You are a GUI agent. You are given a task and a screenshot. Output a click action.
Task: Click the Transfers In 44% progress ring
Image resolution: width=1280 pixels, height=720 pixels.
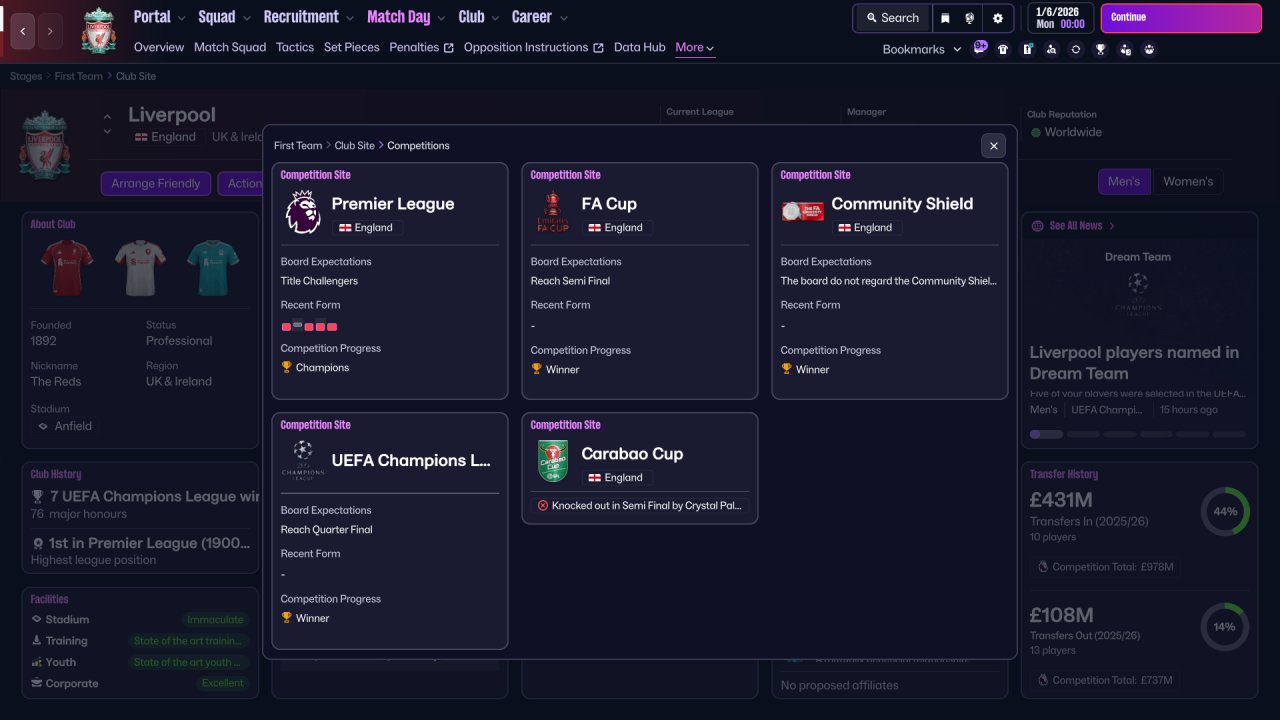tap(1225, 511)
